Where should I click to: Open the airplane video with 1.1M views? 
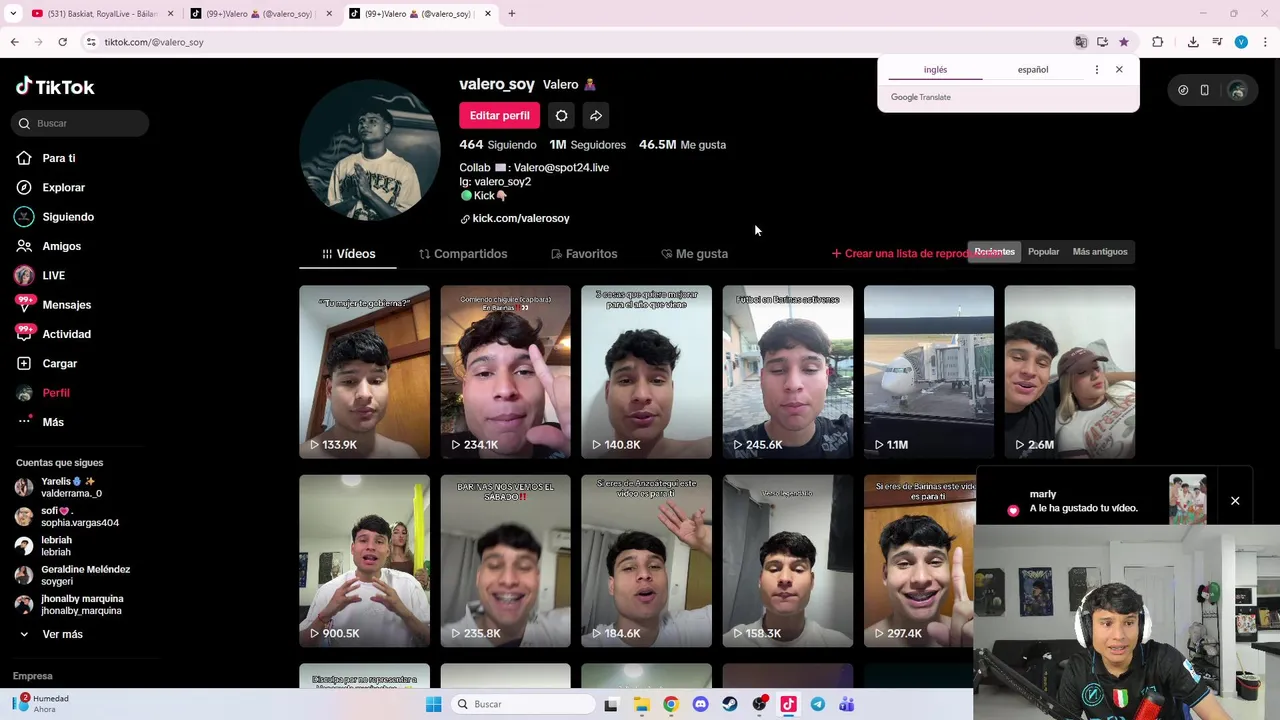[929, 372]
